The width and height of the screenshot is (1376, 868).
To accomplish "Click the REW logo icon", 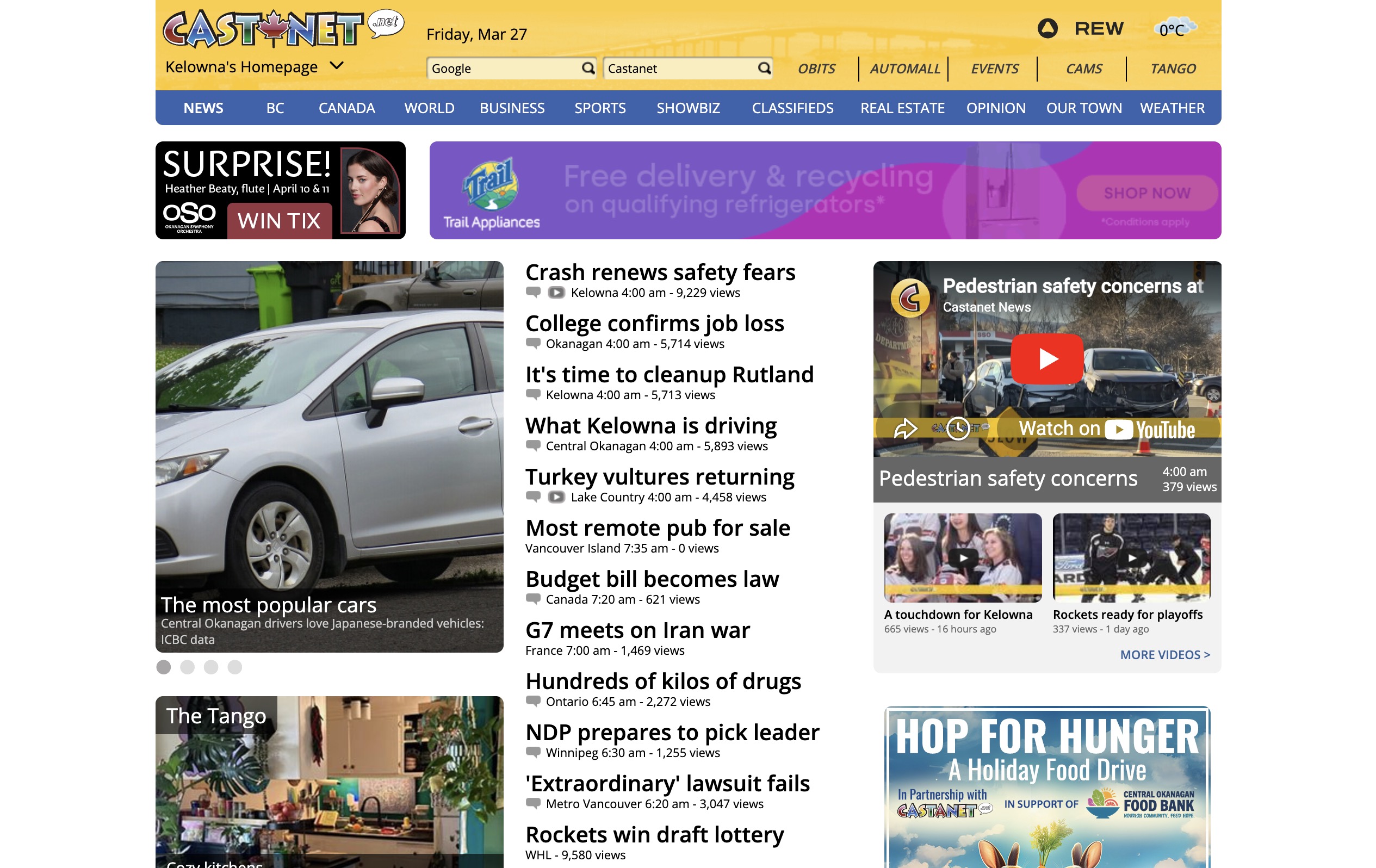I will pos(1047,29).
